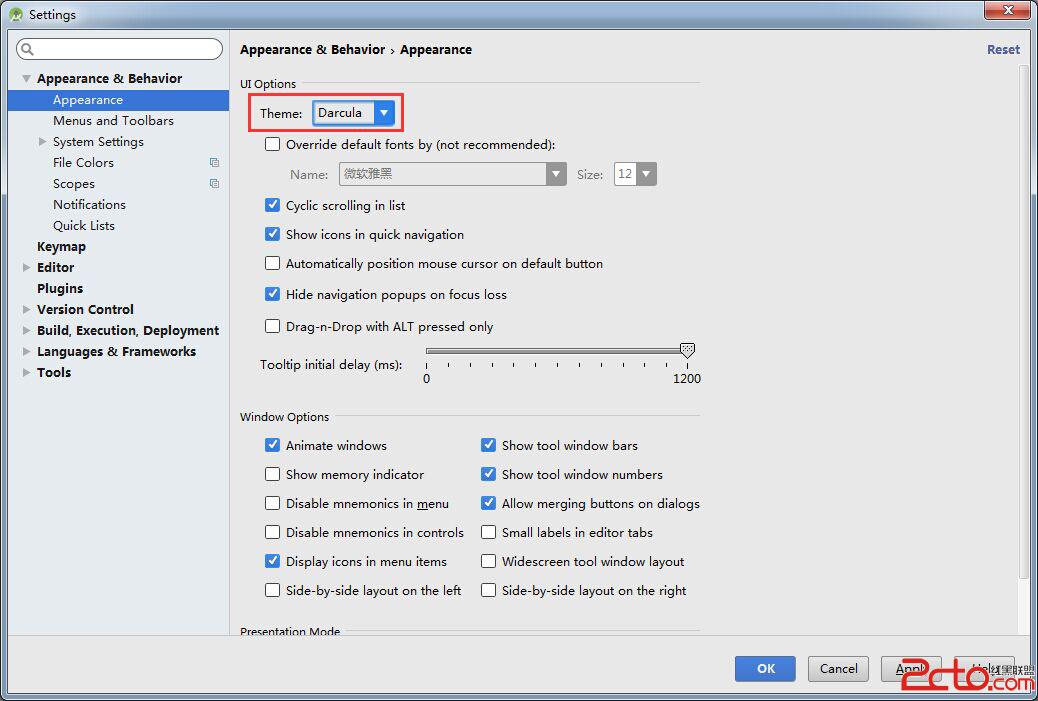This screenshot has width=1038, height=701.
Task: Enable Widescreen tool window layout
Action: pyautogui.click(x=489, y=561)
